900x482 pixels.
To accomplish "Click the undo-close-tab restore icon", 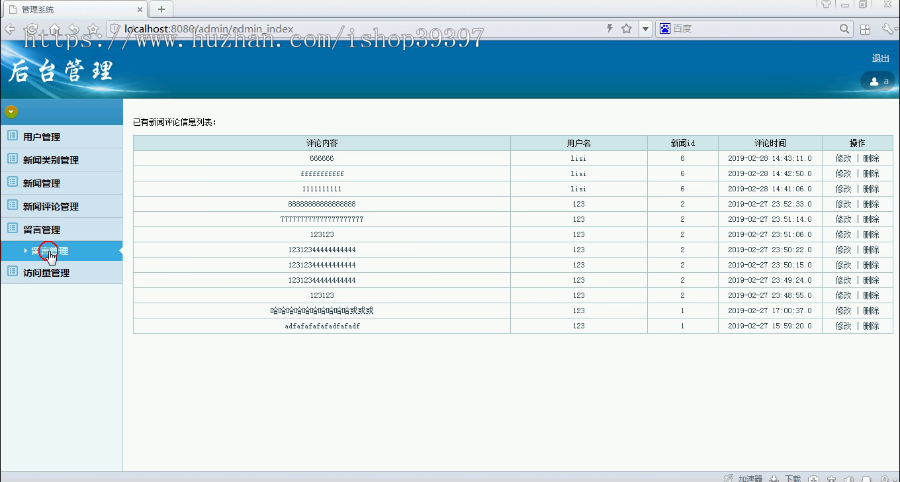I will coord(73,29).
